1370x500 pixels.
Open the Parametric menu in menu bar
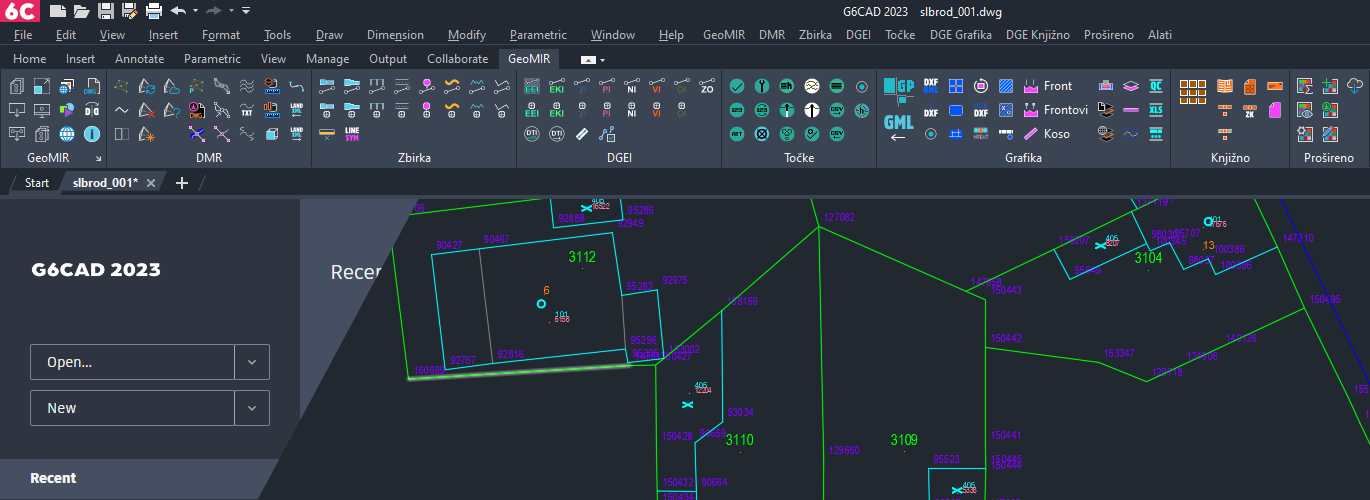tap(538, 35)
